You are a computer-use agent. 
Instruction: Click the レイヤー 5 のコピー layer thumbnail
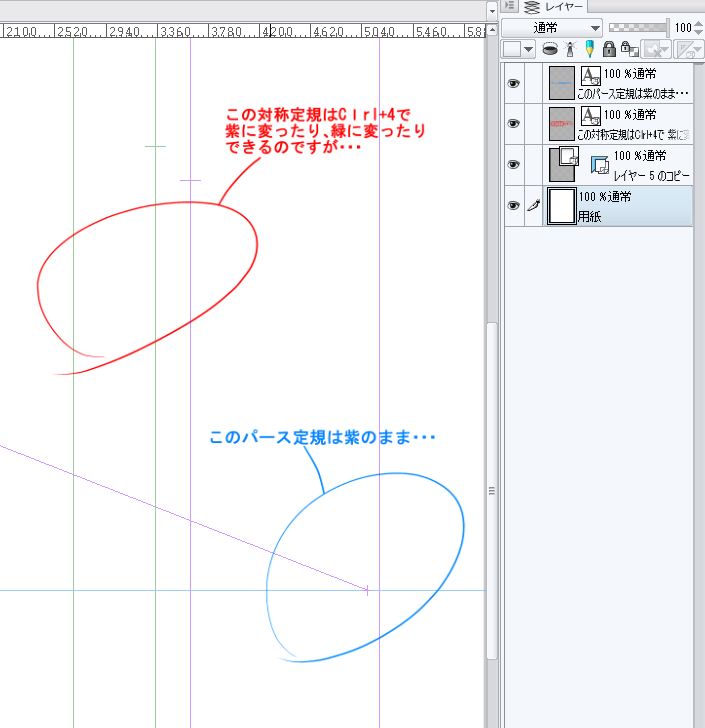(x=561, y=169)
